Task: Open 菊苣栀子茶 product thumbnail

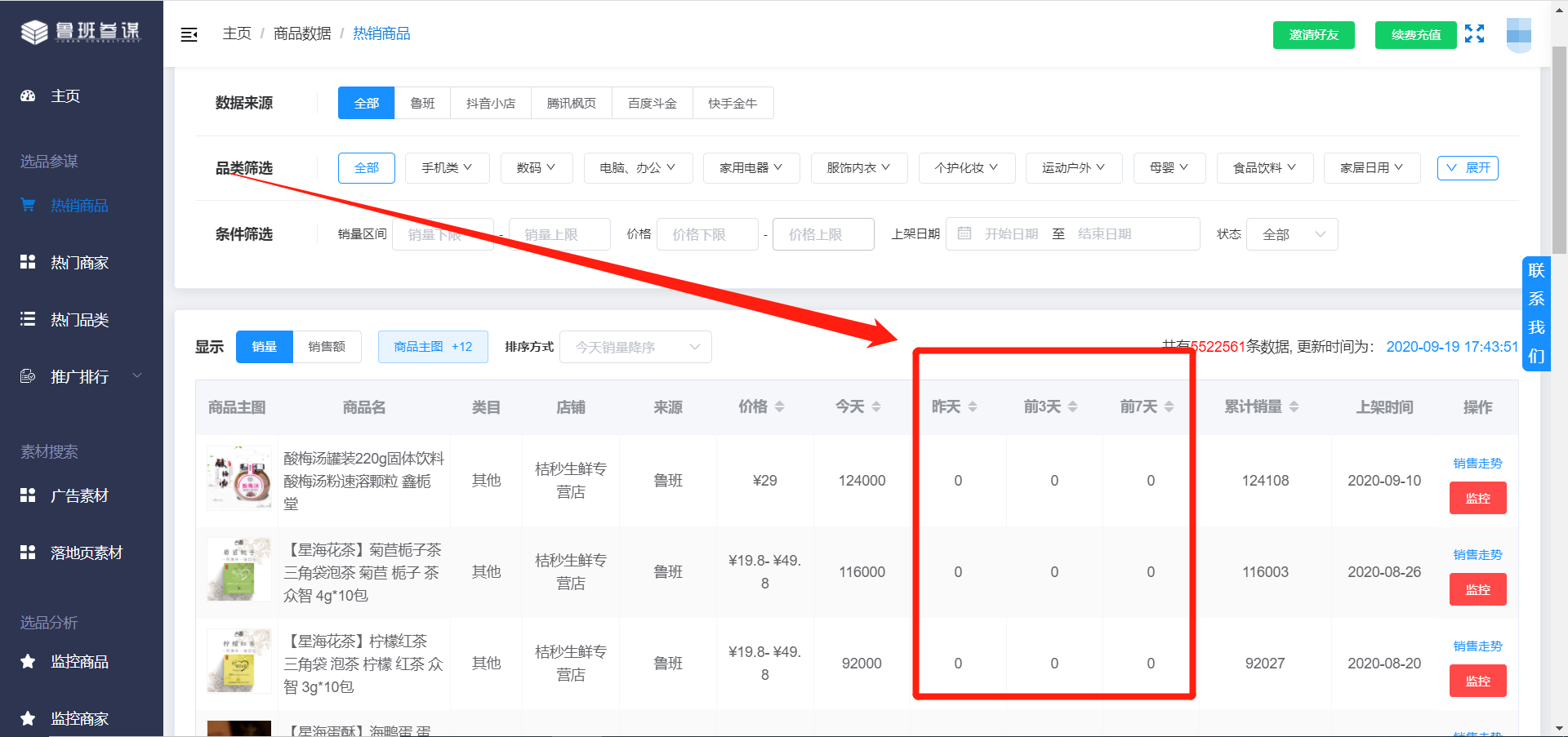Action: click(239, 569)
